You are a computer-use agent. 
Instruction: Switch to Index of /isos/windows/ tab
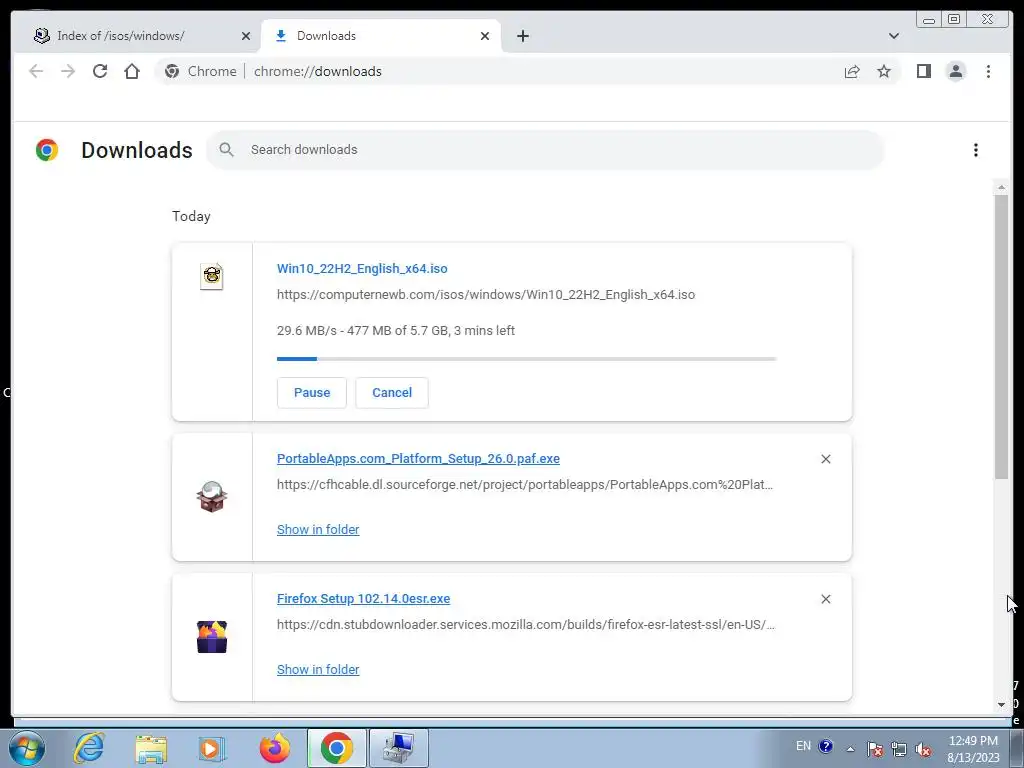pos(136,36)
